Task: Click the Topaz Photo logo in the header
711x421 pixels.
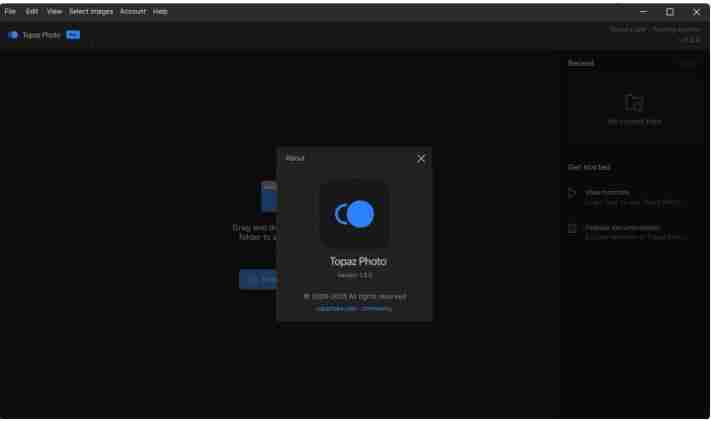Action: click(13, 35)
